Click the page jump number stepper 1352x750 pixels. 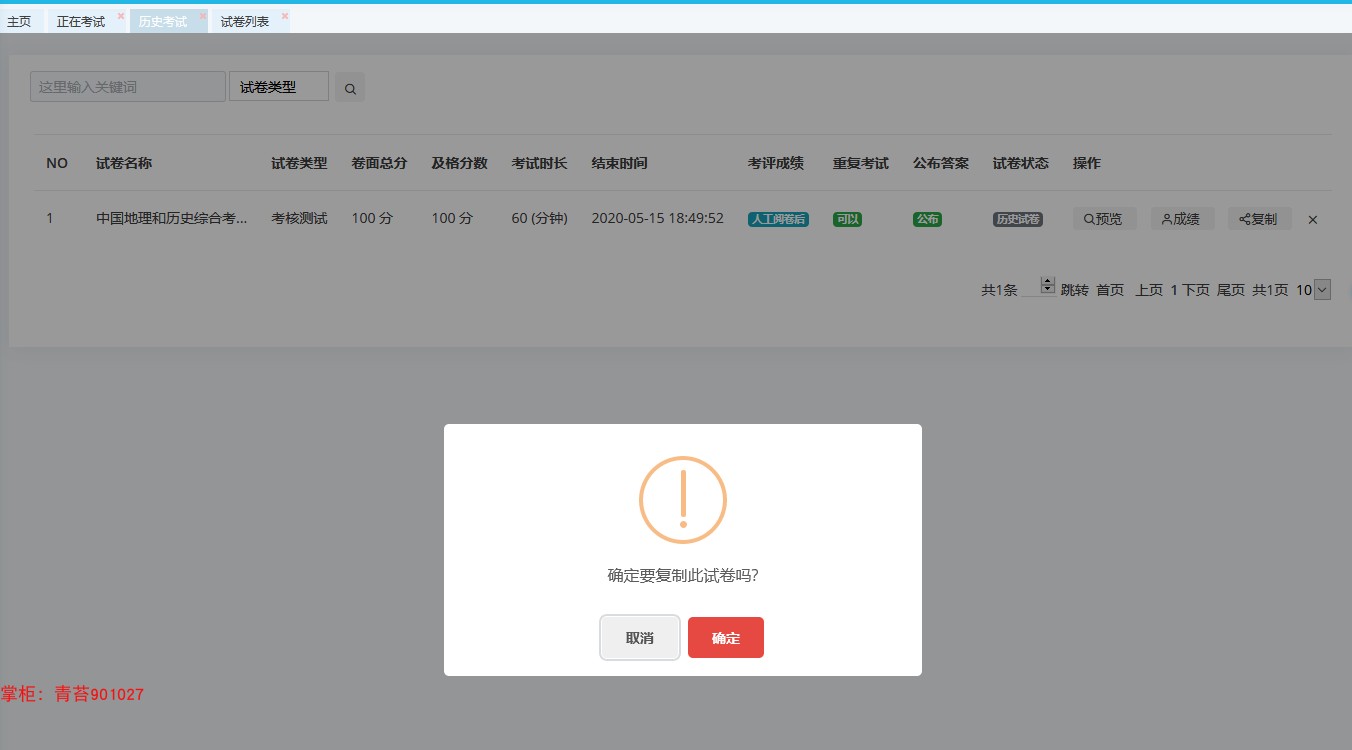[x=1048, y=286]
